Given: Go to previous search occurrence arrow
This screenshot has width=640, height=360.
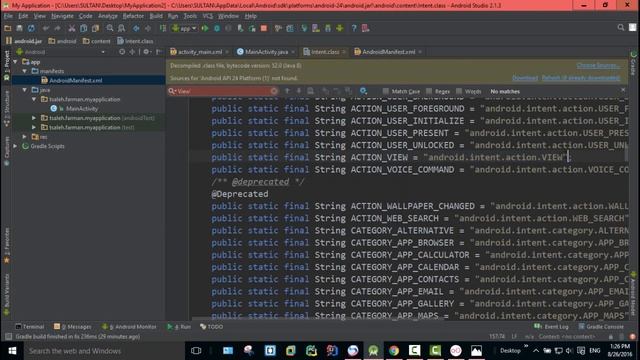Looking at the screenshot, I should point(287,91).
